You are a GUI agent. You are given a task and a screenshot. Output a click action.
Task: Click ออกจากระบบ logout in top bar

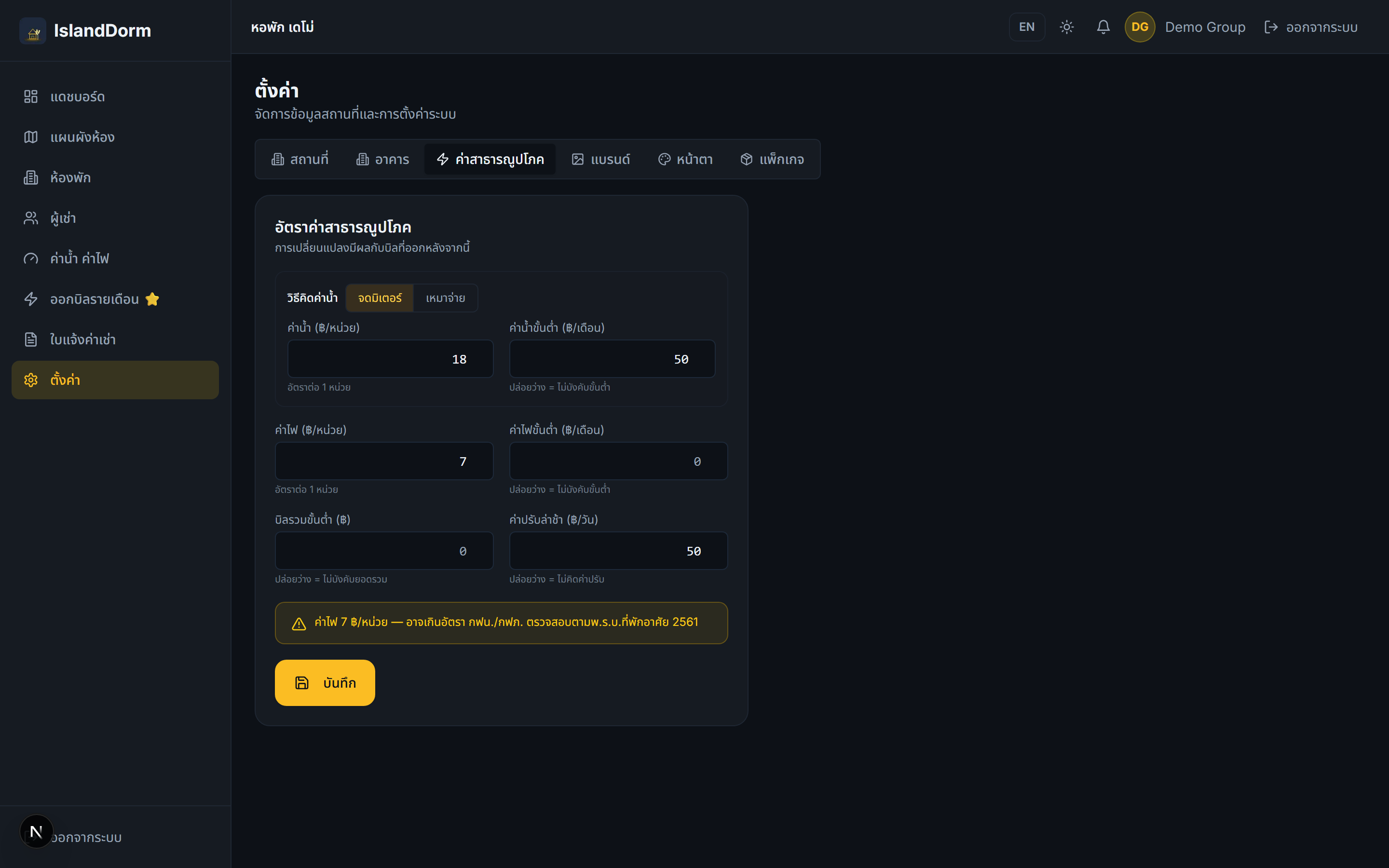1310,27
